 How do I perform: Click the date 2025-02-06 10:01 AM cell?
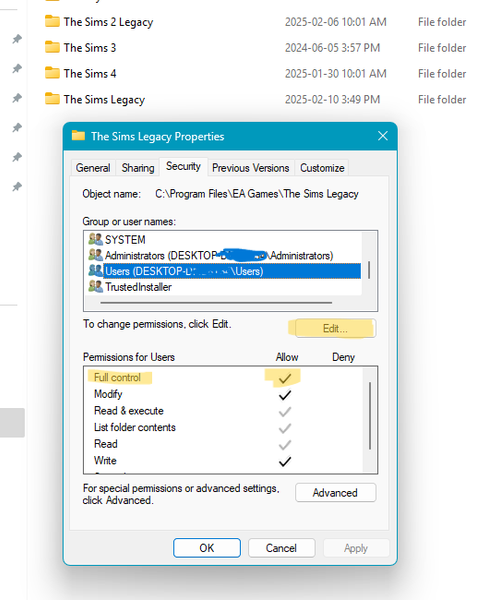[336, 22]
